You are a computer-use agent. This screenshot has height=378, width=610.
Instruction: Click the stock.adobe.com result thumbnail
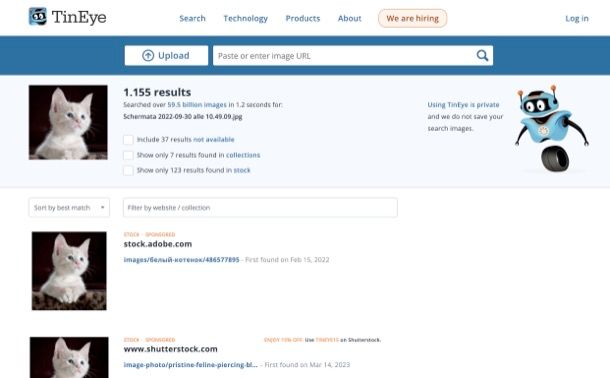point(69,271)
